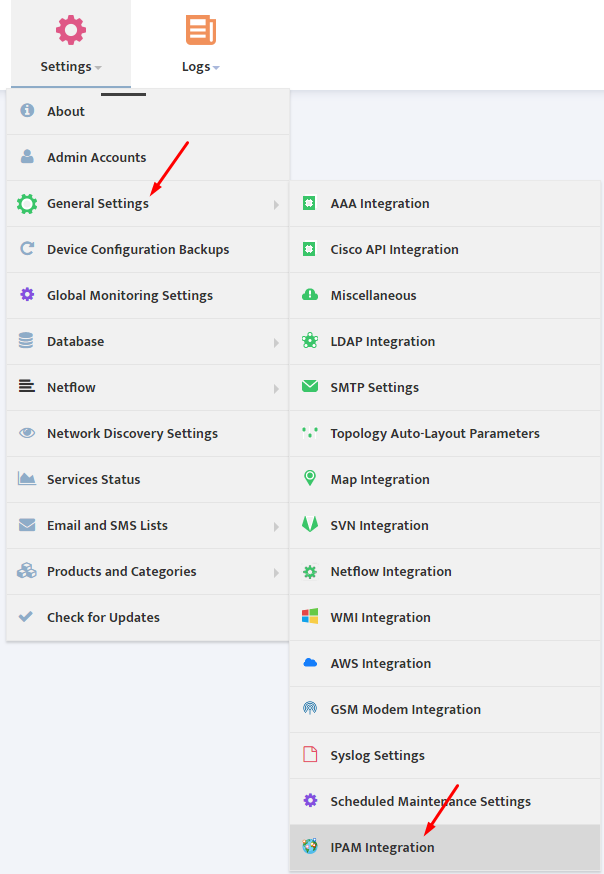The height and width of the screenshot is (874, 604).
Task: Select Check for Updates
Action: [148, 618]
